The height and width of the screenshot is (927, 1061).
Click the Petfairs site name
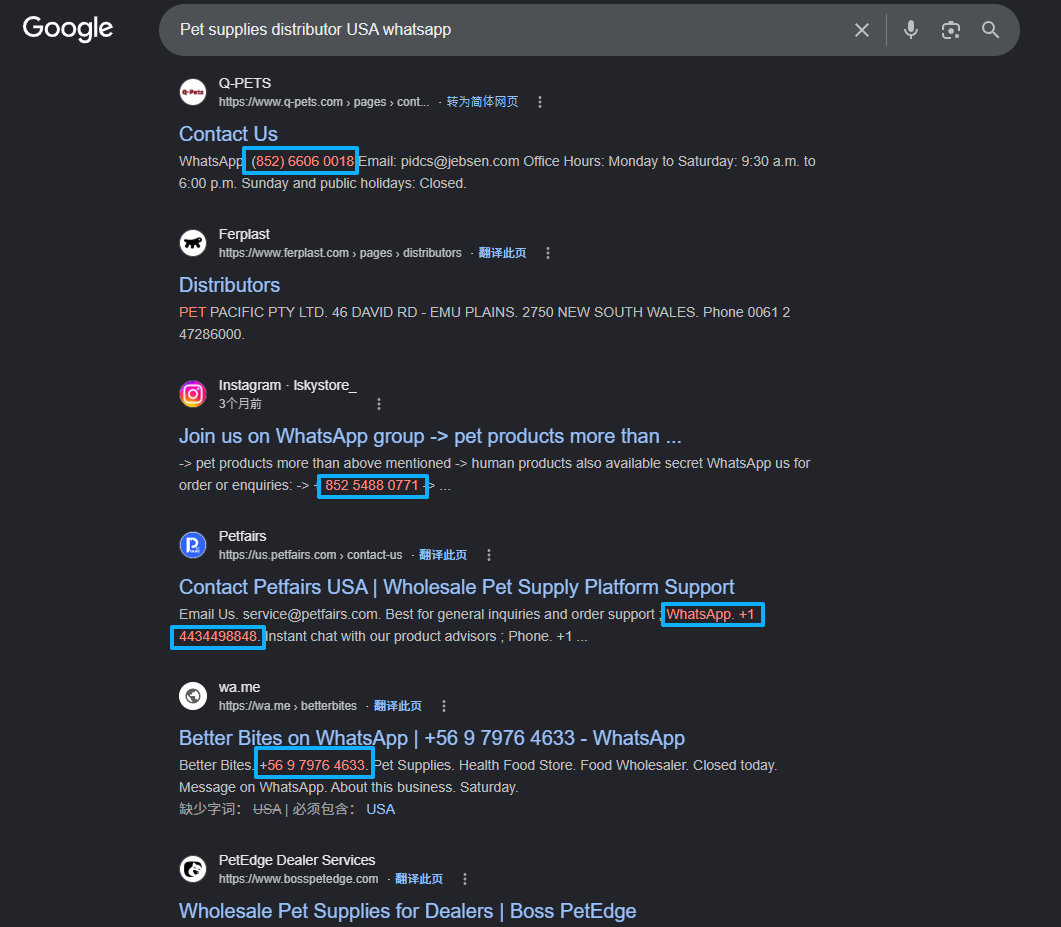coord(242,536)
